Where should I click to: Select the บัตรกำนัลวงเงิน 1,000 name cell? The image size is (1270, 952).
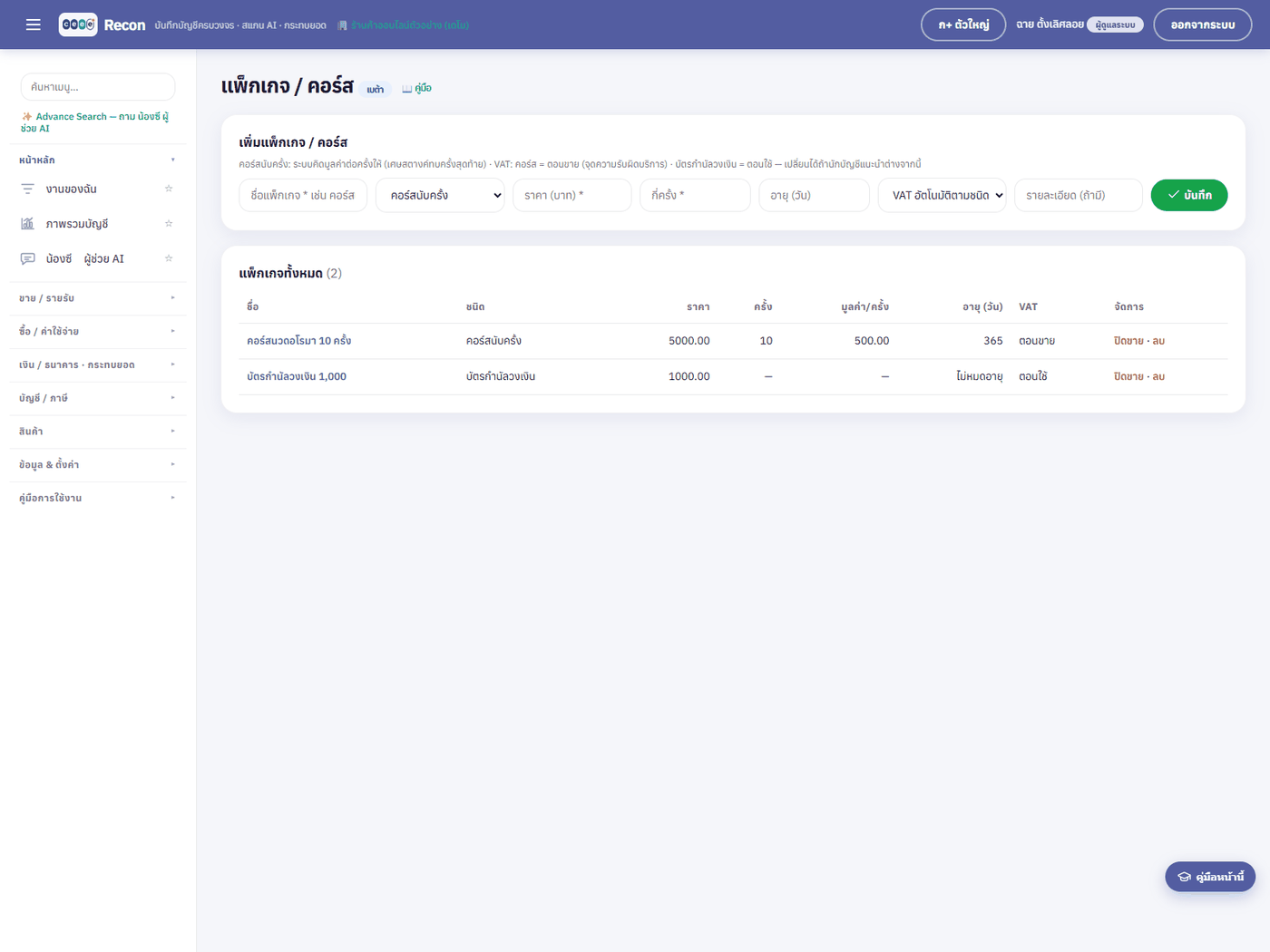[x=297, y=376]
